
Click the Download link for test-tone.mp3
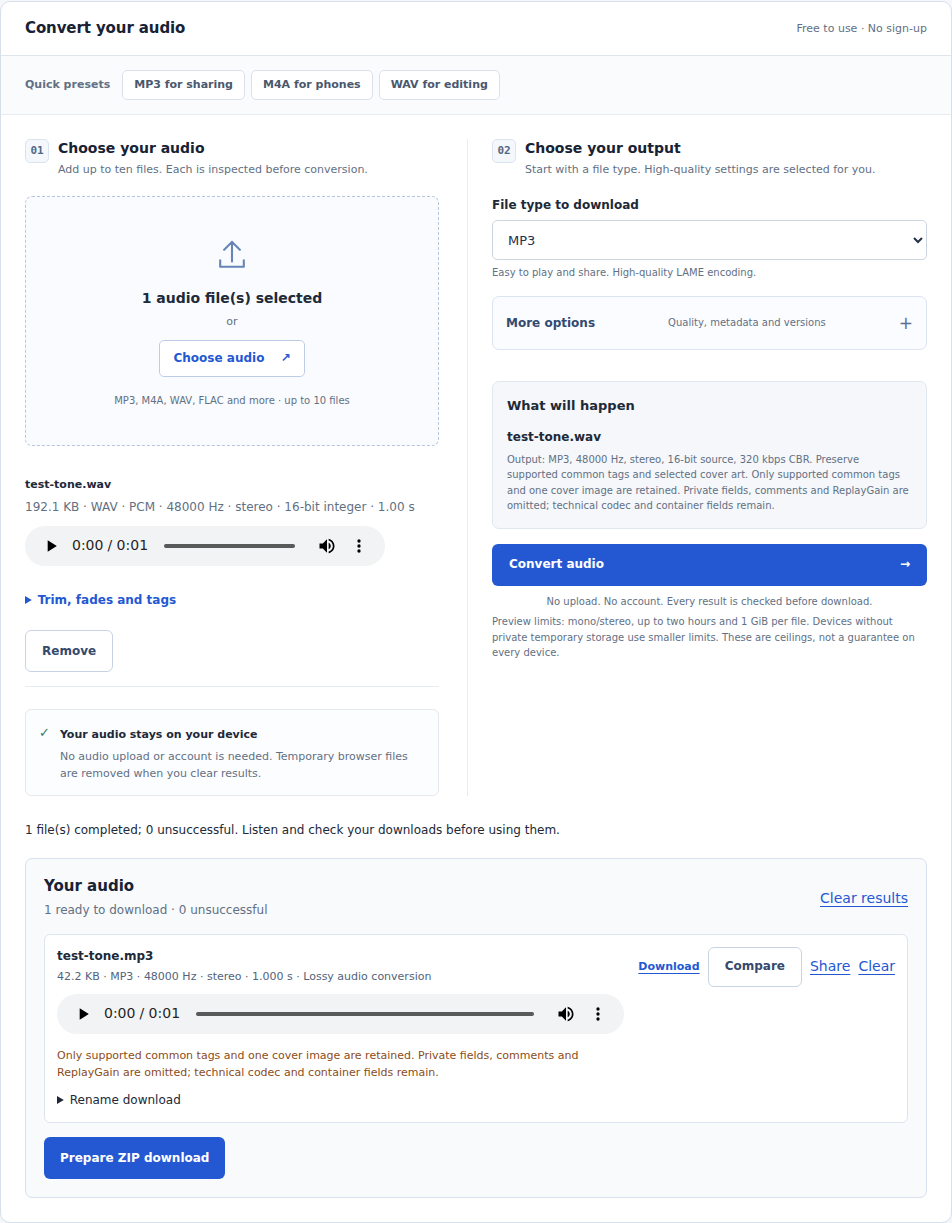(669, 966)
